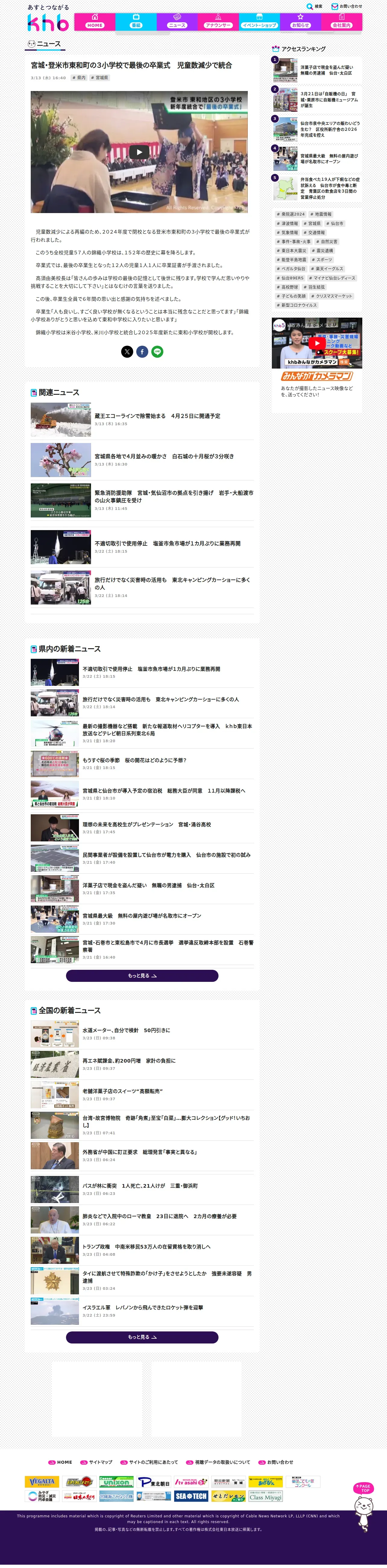The height and width of the screenshot is (1568, 387).
Task: Open related 緊急消防援助隊 article
Action: pos(142,500)
